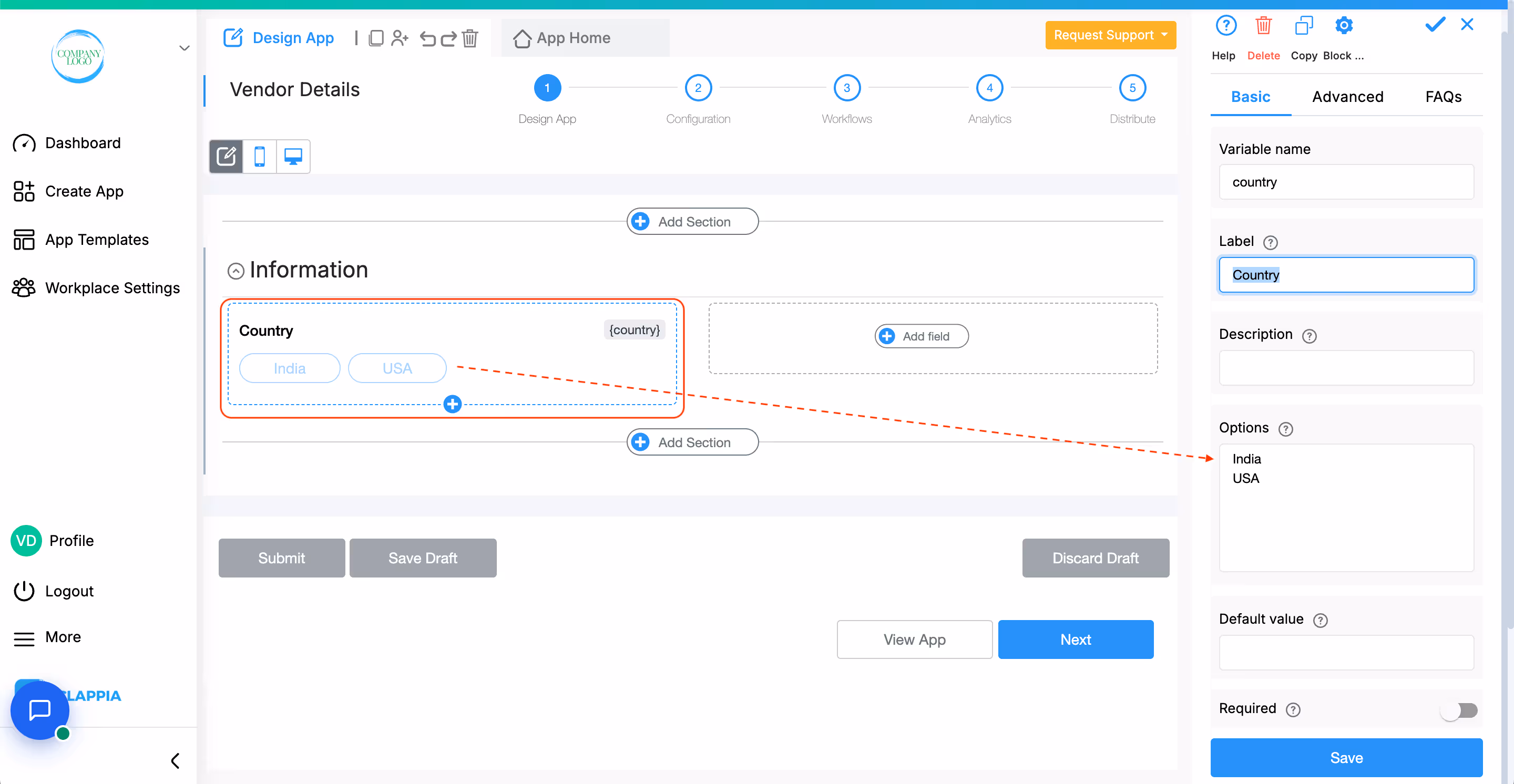
Task: Go to step 3 Workflows
Action: point(846,88)
